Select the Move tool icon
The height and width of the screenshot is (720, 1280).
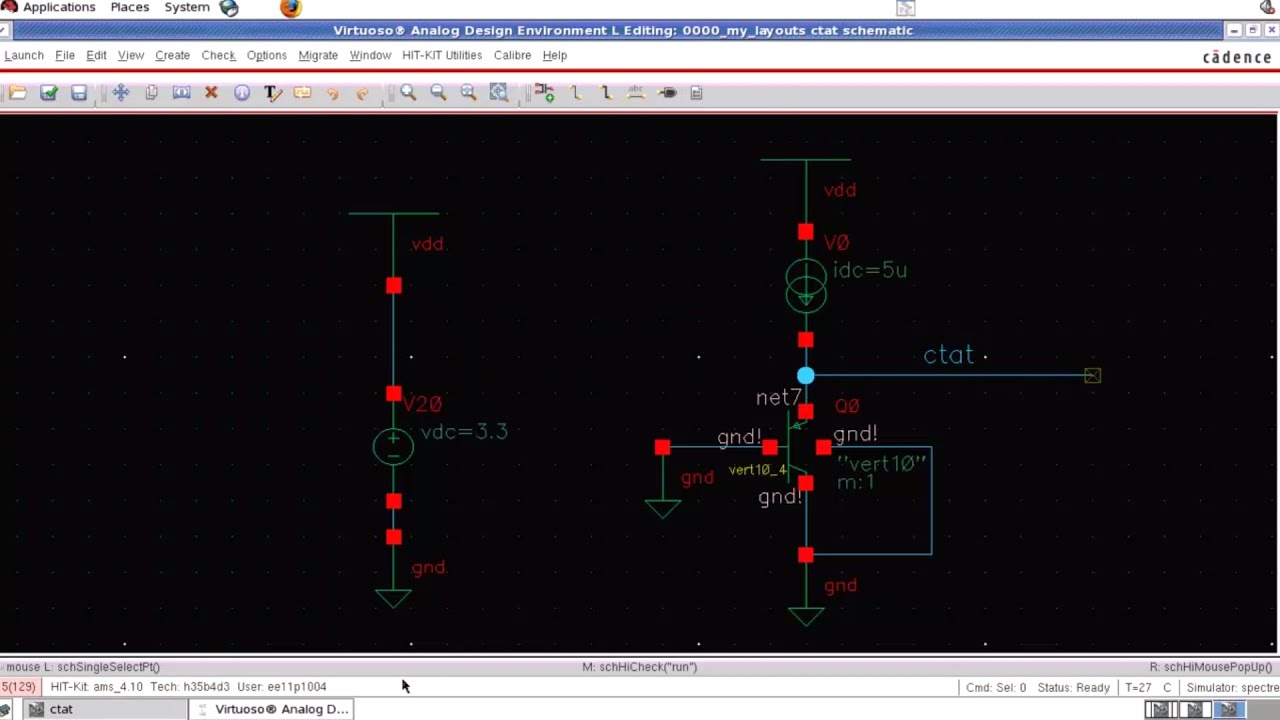tap(121, 93)
